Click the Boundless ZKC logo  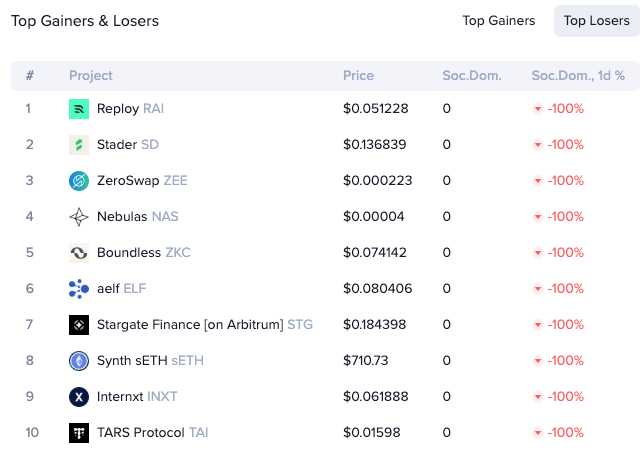point(79,253)
